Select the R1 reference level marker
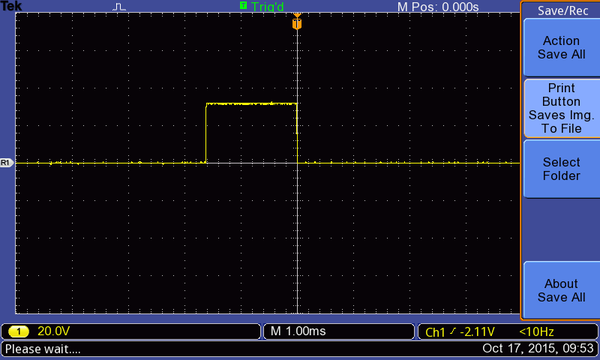Screen dimensions: 600x360 click(x=6, y=163)
